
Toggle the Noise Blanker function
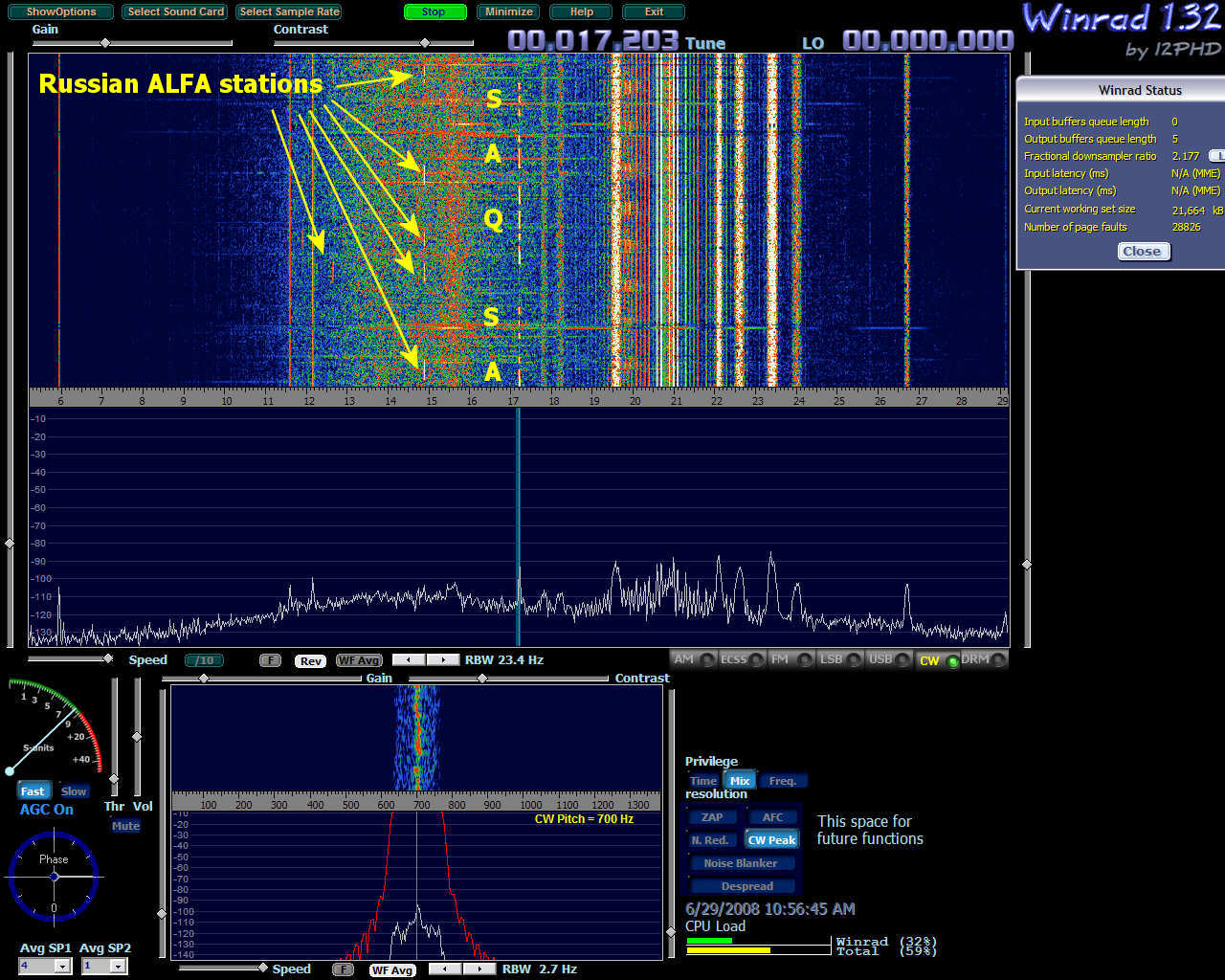pos(741,863)
